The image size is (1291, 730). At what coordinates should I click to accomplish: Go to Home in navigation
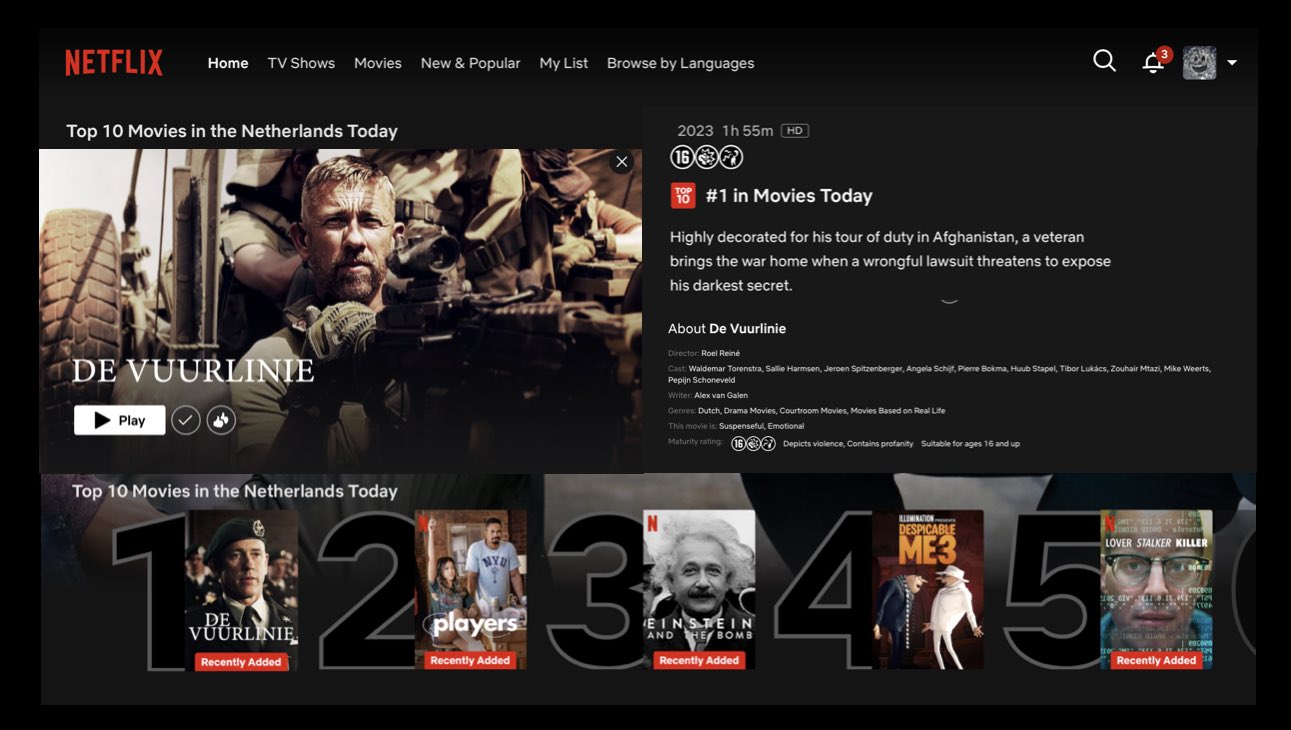[x=228, y=63]
